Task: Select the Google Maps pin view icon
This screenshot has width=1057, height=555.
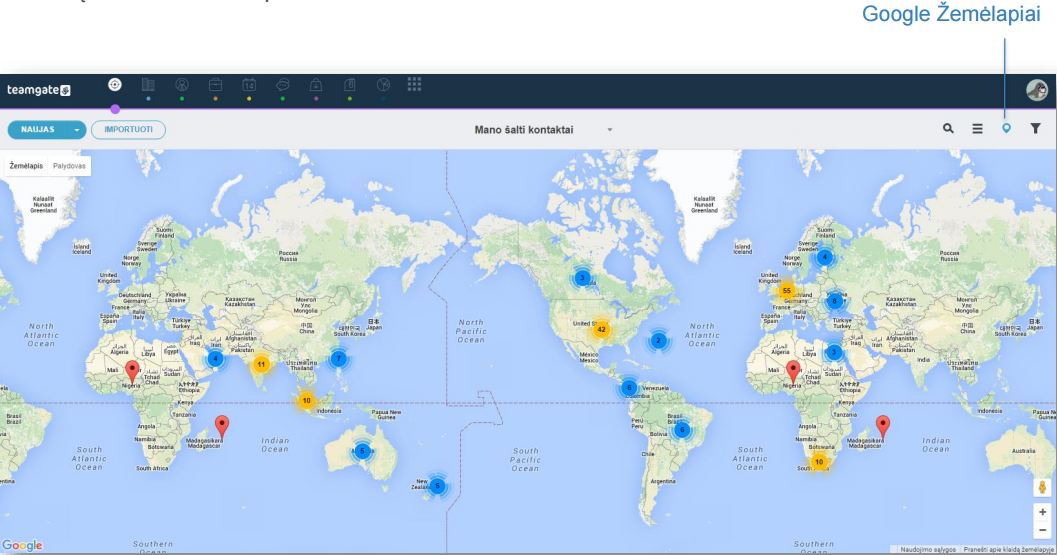Action: coord(1006,128)
